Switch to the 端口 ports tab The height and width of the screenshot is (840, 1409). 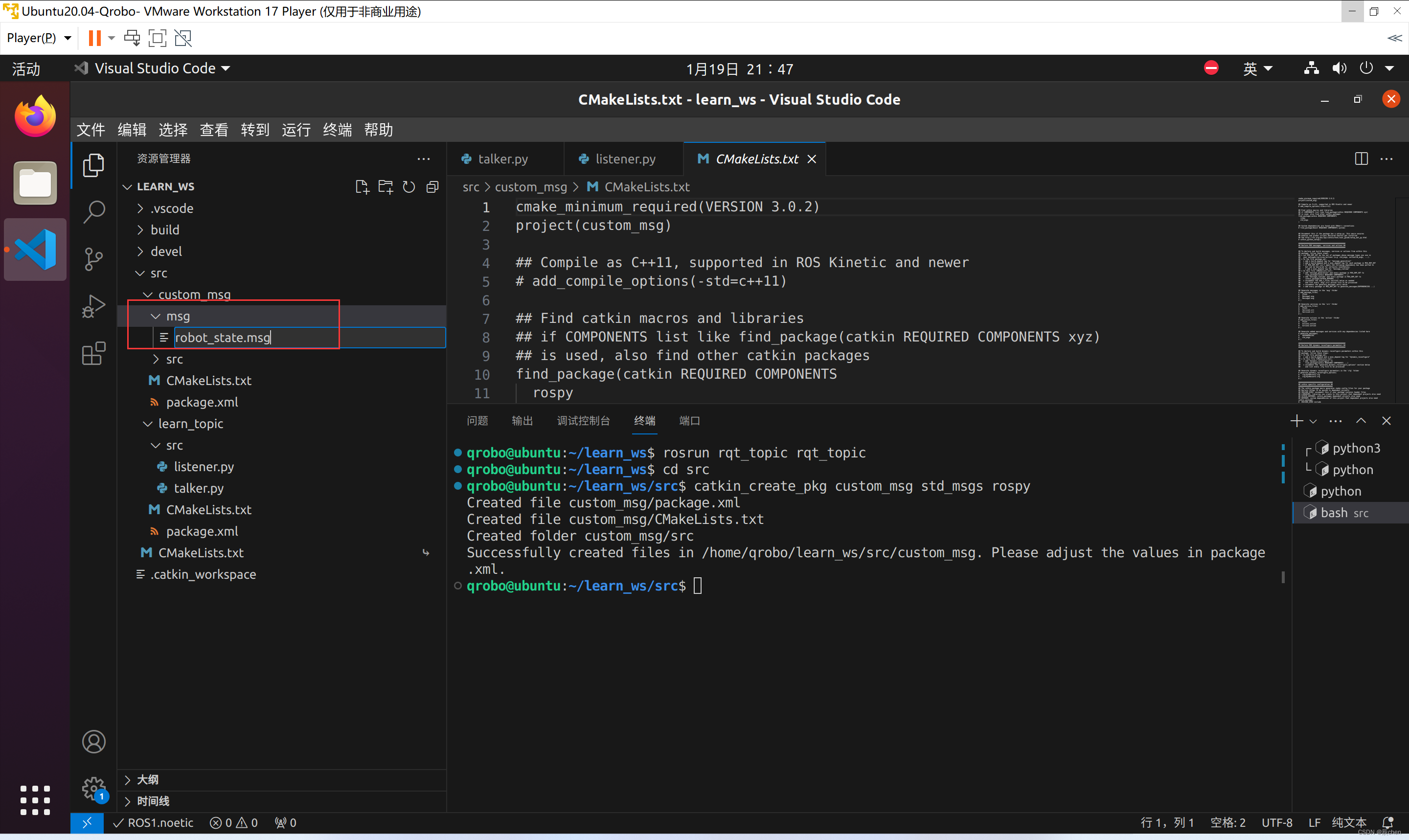[x=689, y=421]
